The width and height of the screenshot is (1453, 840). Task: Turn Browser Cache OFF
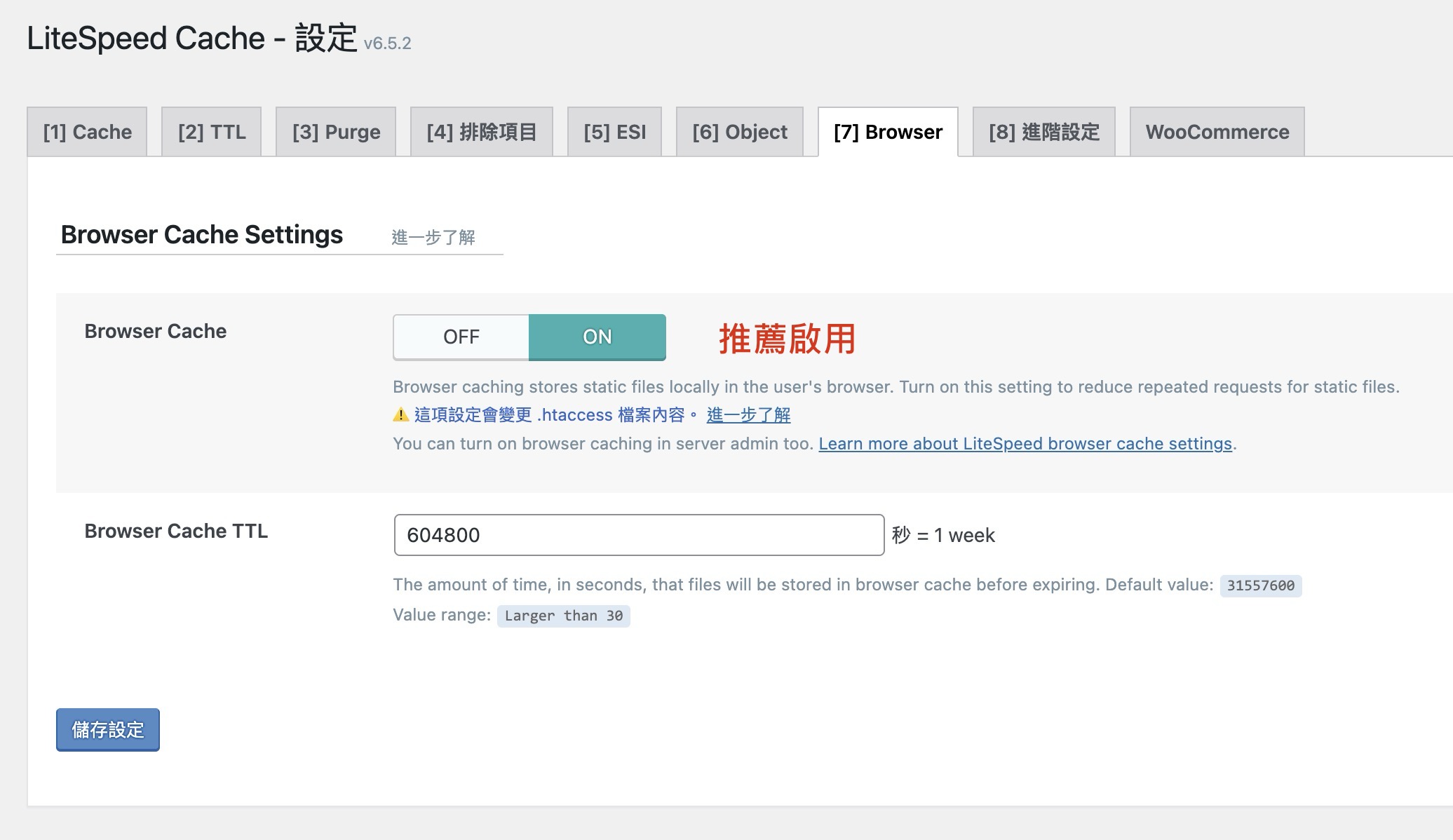pyautogui.click(x=461, y=337)
